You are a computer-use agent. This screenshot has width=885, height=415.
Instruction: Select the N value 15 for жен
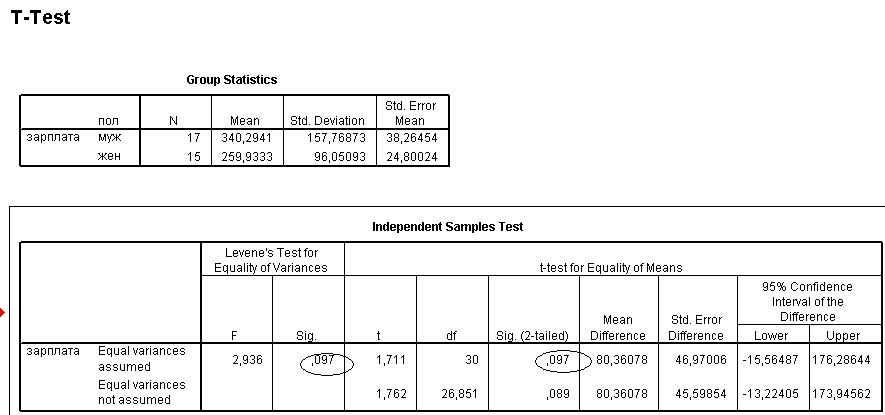click(x=194, y=157)
